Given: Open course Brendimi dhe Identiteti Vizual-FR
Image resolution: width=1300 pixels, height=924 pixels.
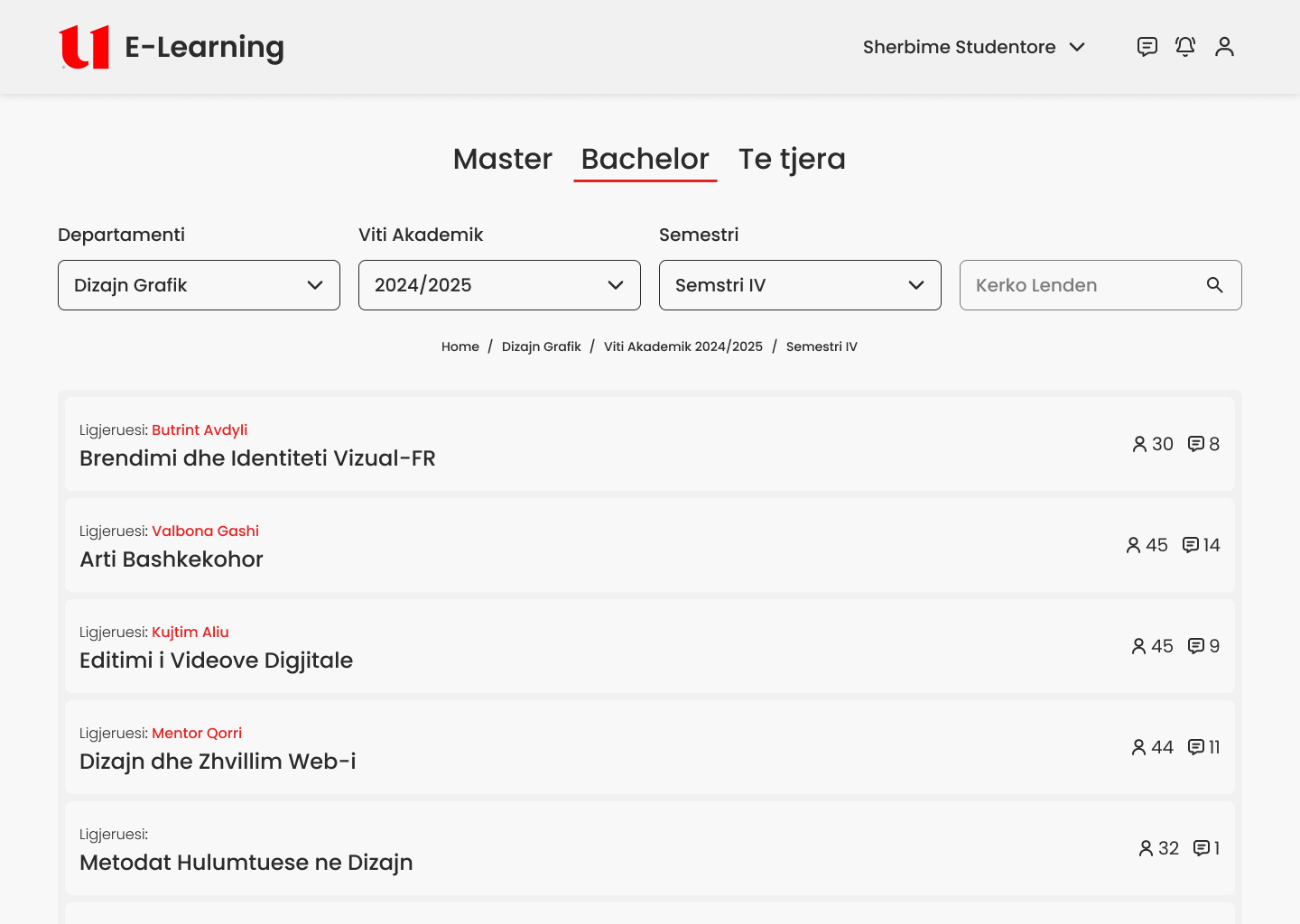Looking at the screenshot, I should click(x=257, y=458).
